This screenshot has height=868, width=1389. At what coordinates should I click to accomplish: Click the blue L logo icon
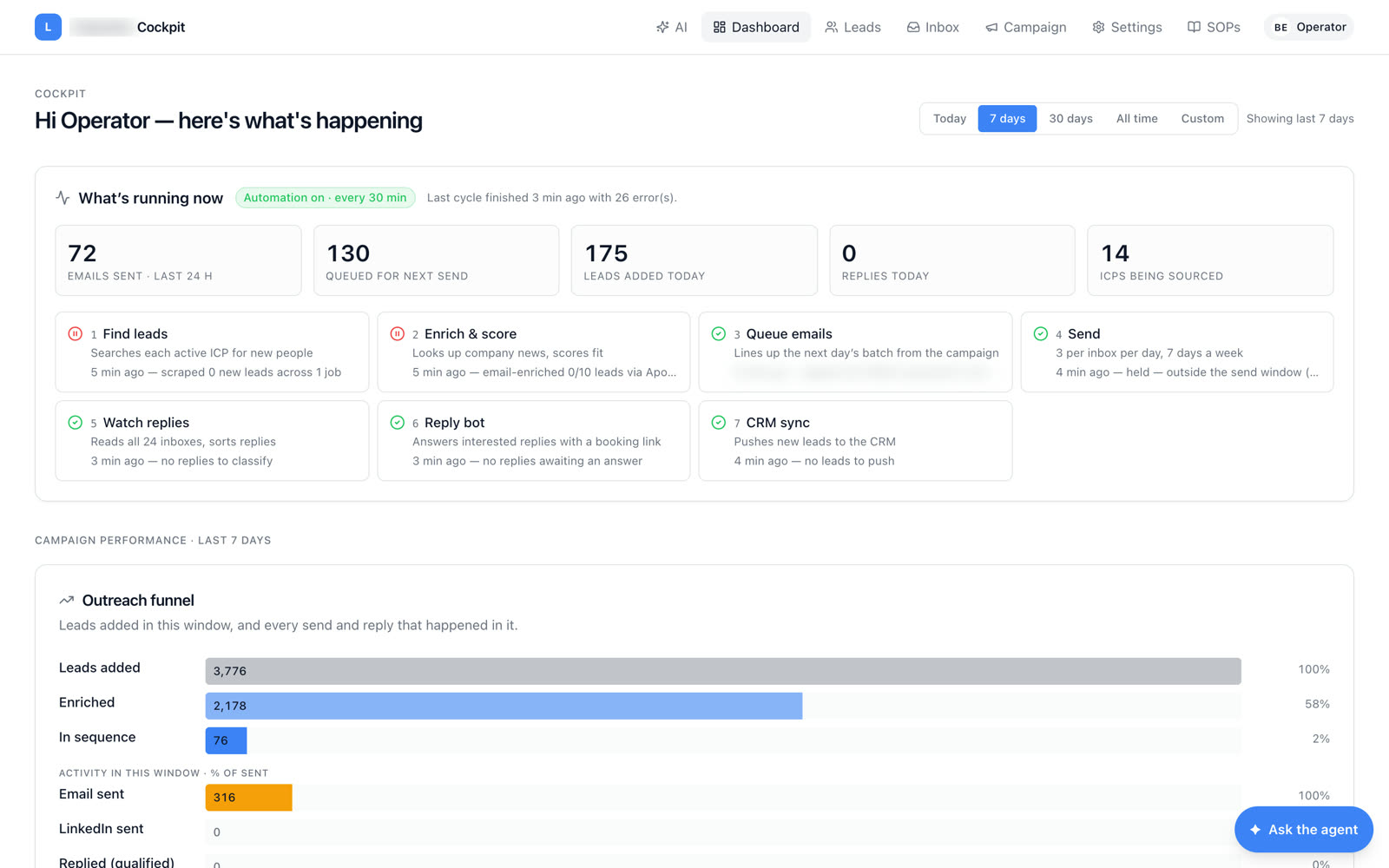[x=48, y=27]
